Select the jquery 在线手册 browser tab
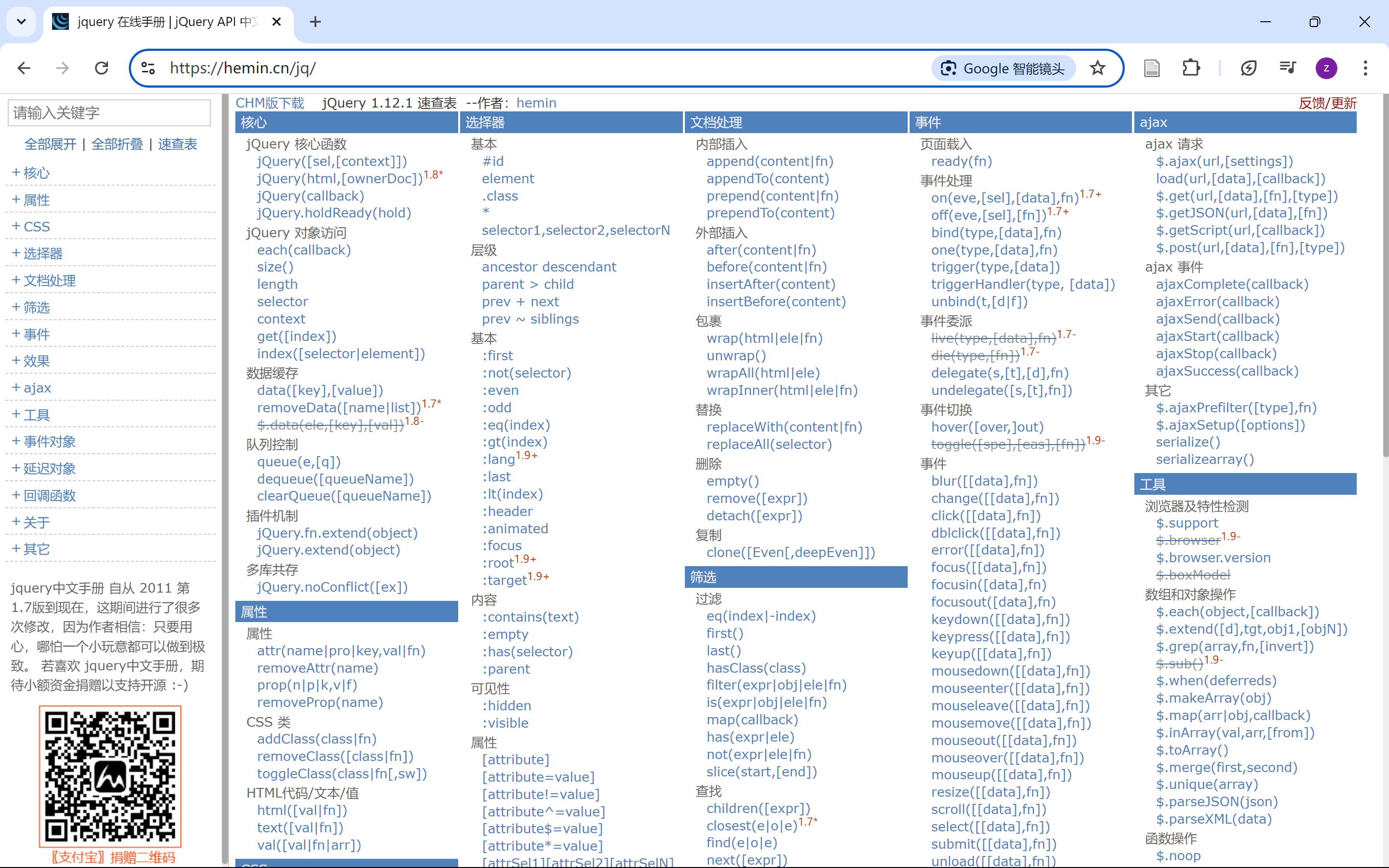Image resolution: width=1389 pixels, height=868 pixels. (x=166, y=22)
